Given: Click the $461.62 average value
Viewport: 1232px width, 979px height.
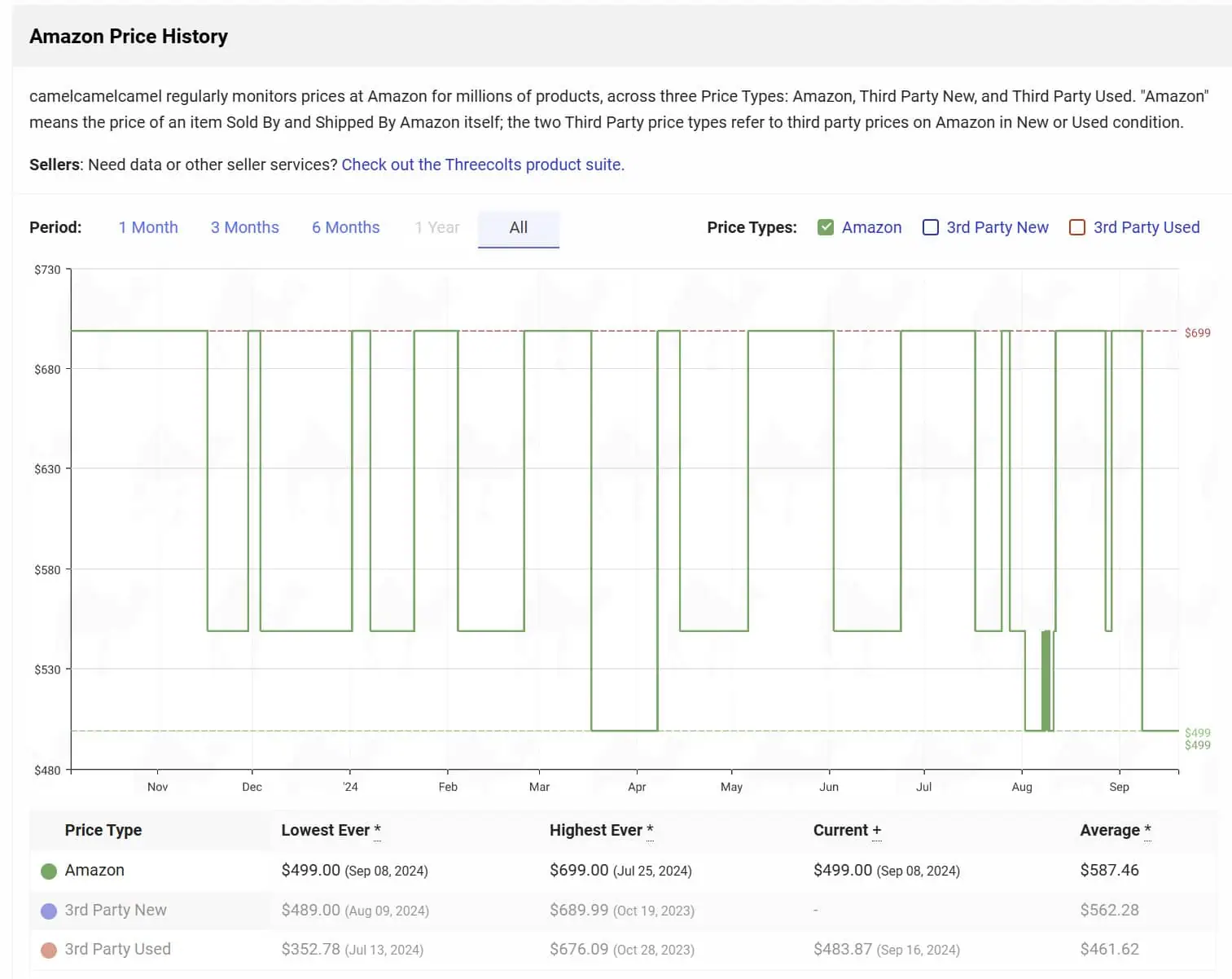Looking at the screenshot, I should [x=1109, y=949].
